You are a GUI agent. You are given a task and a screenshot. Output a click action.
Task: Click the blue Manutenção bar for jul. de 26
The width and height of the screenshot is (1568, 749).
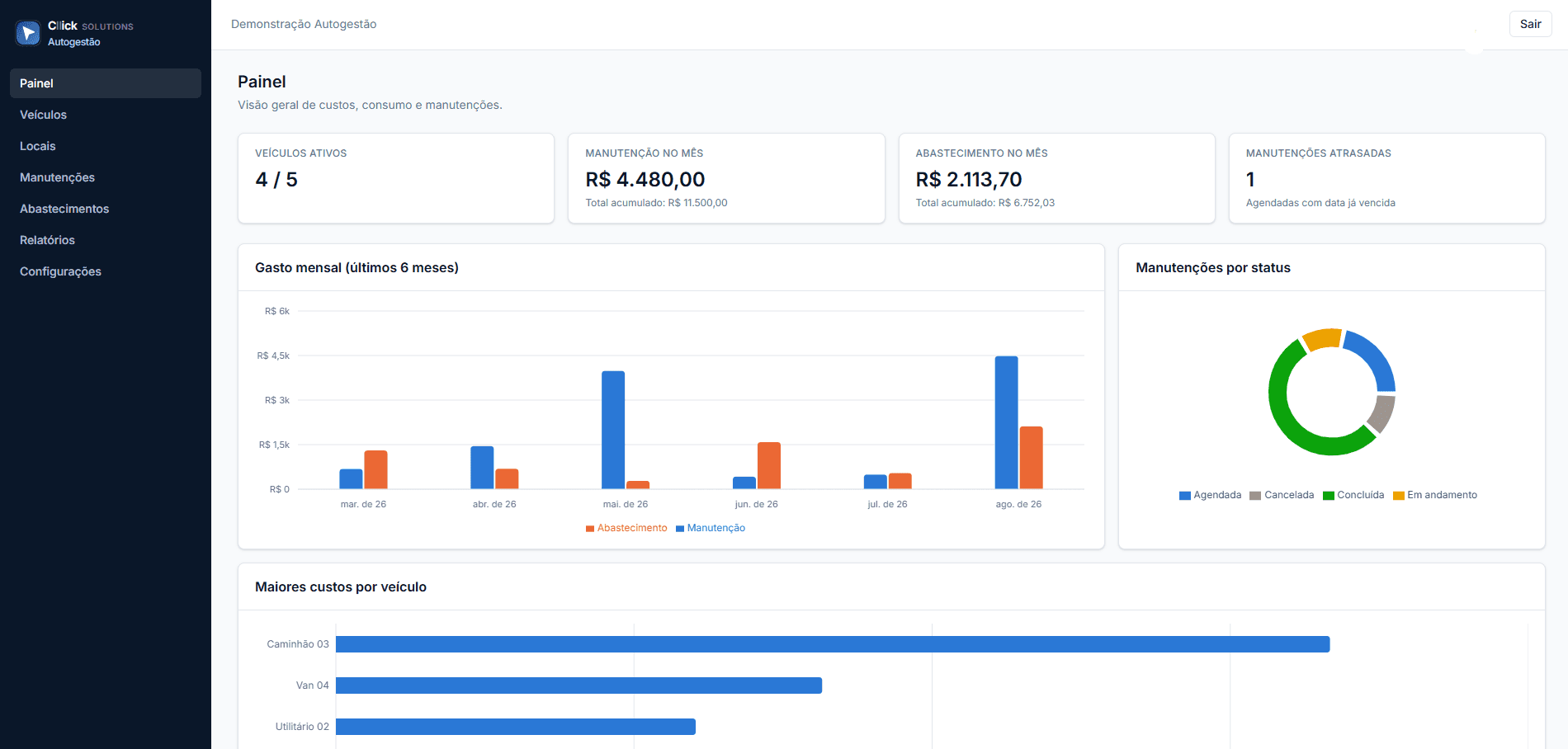876,482
